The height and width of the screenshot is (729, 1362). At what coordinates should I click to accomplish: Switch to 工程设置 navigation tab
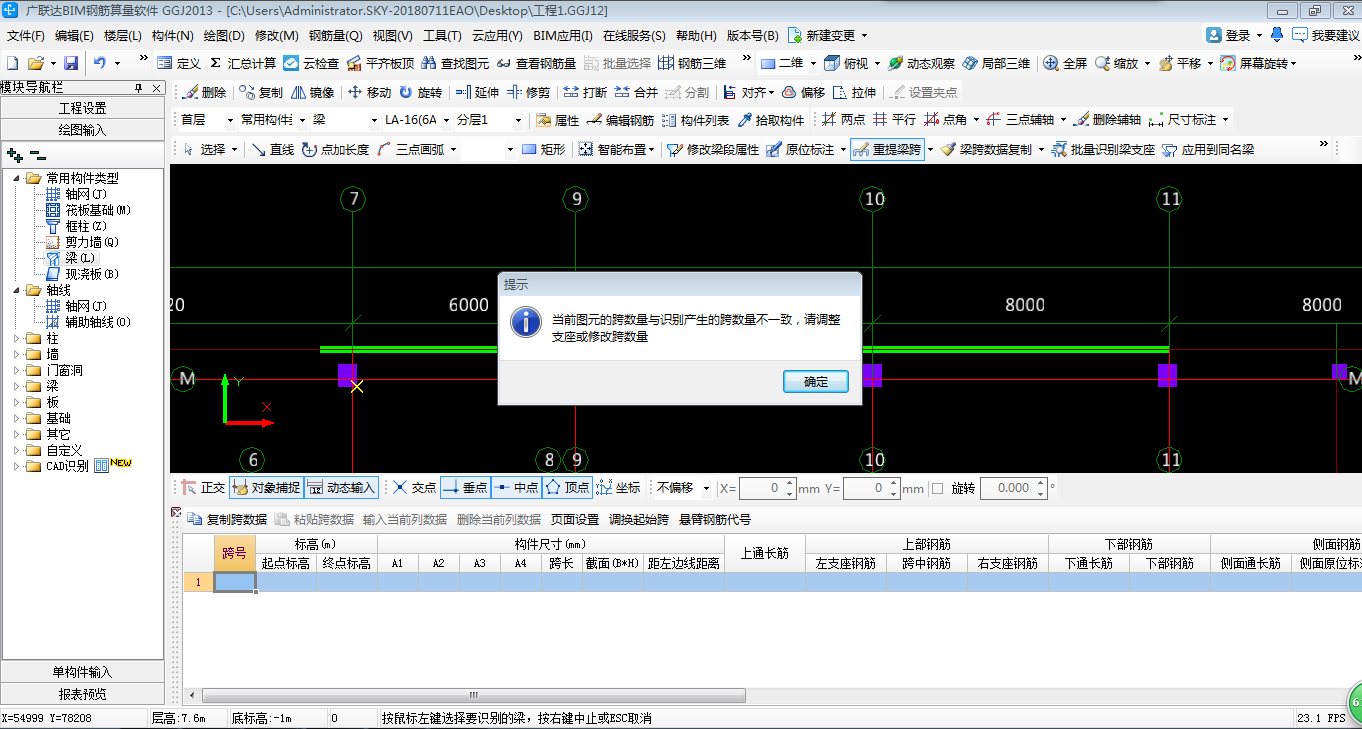point(83,108)
